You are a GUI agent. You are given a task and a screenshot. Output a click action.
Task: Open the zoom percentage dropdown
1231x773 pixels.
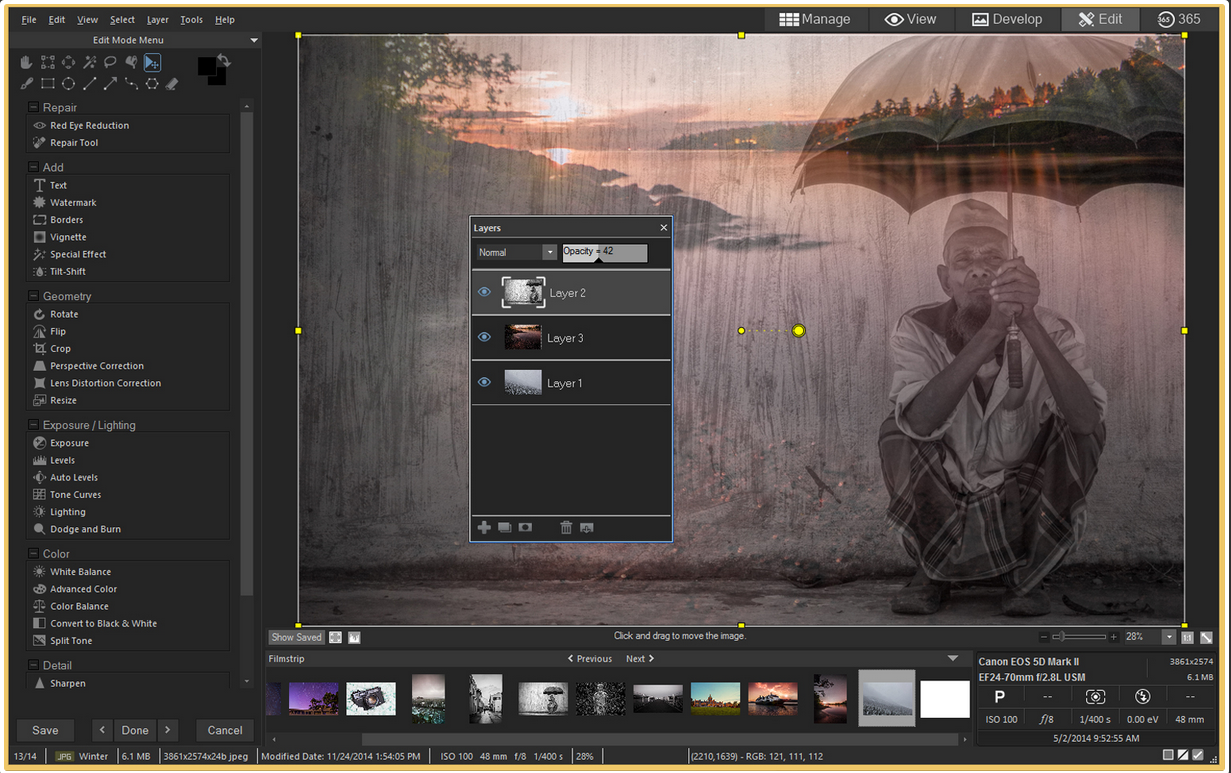tap(1168, 637)
